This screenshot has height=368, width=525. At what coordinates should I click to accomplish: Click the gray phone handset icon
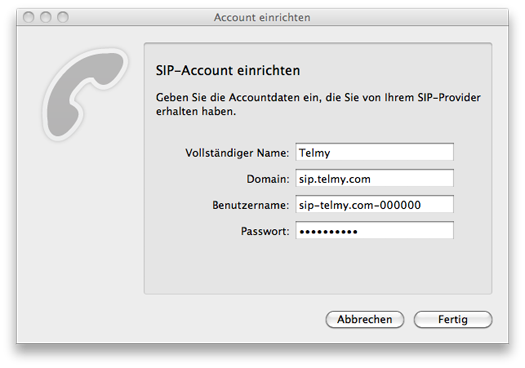tap(85, 94)
